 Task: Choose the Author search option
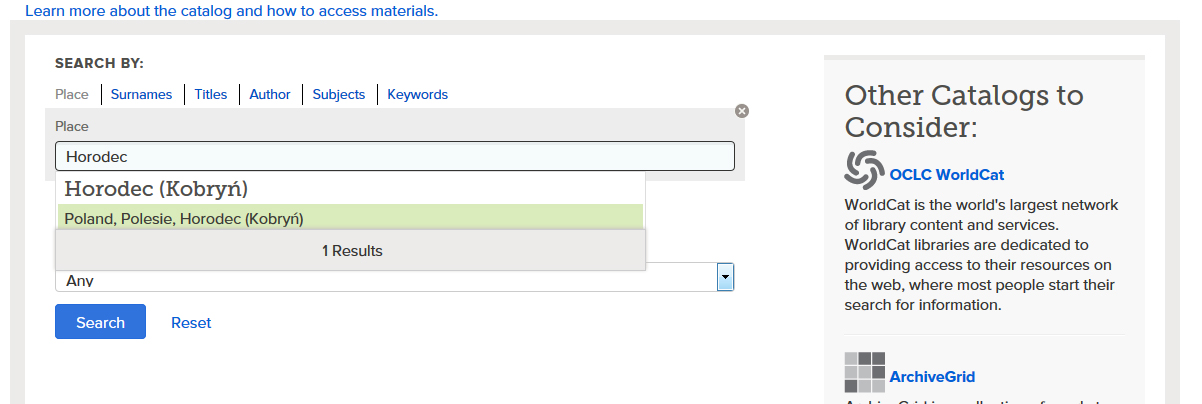[x=270, y=95]
